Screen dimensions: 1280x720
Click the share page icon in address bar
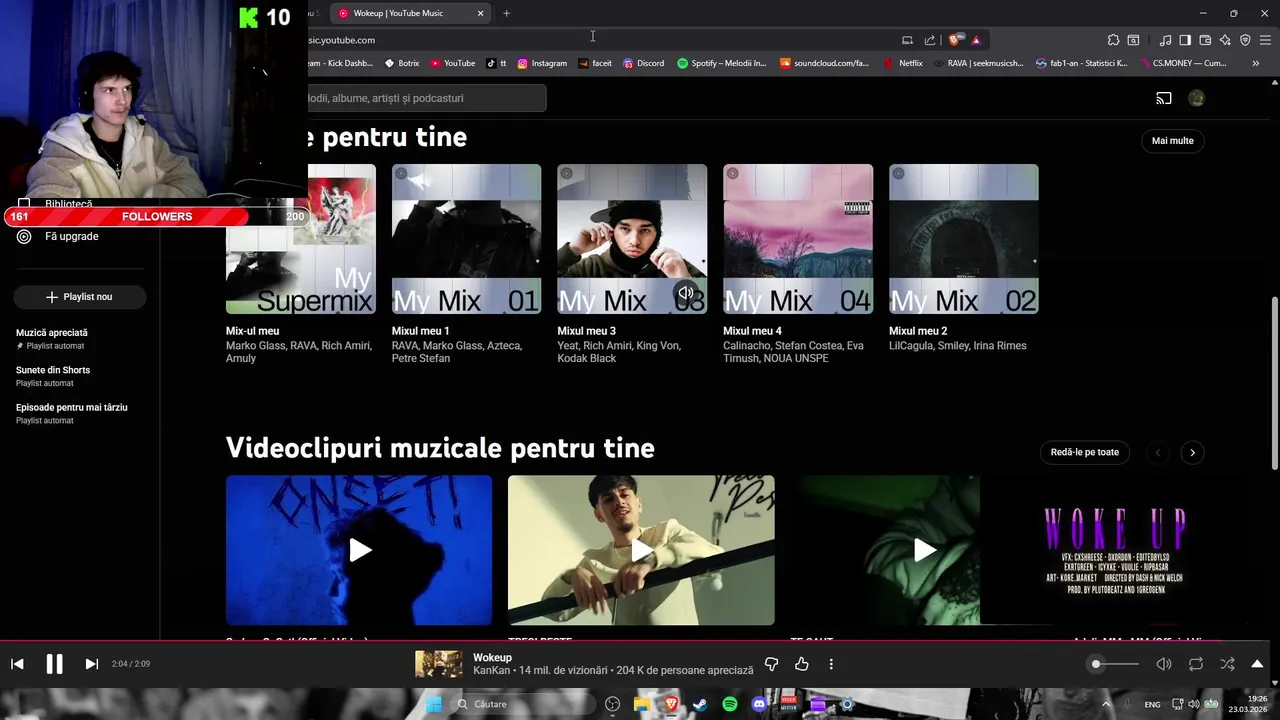pos(930,40)
